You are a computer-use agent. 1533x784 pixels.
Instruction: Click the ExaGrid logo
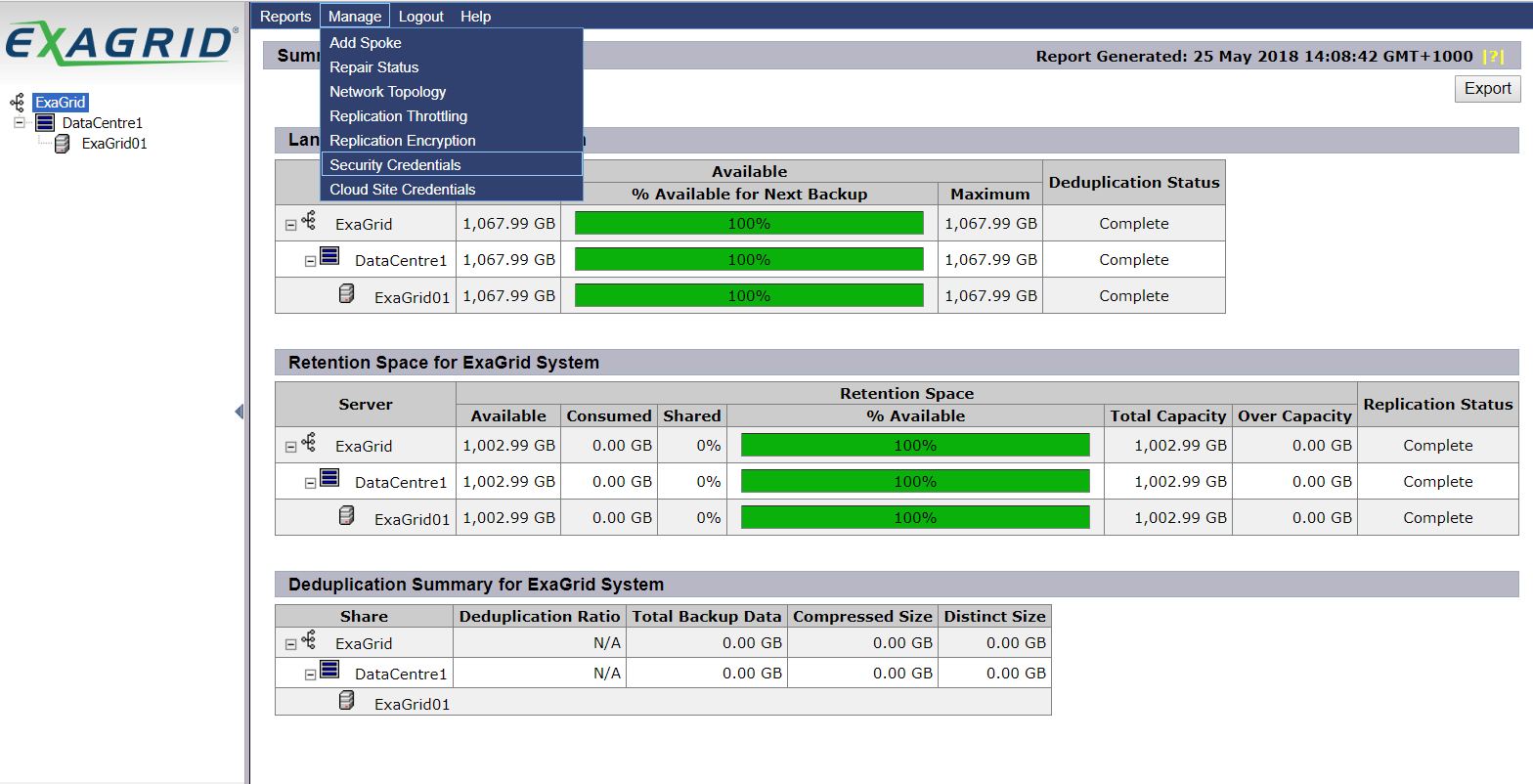click(122, 43)
